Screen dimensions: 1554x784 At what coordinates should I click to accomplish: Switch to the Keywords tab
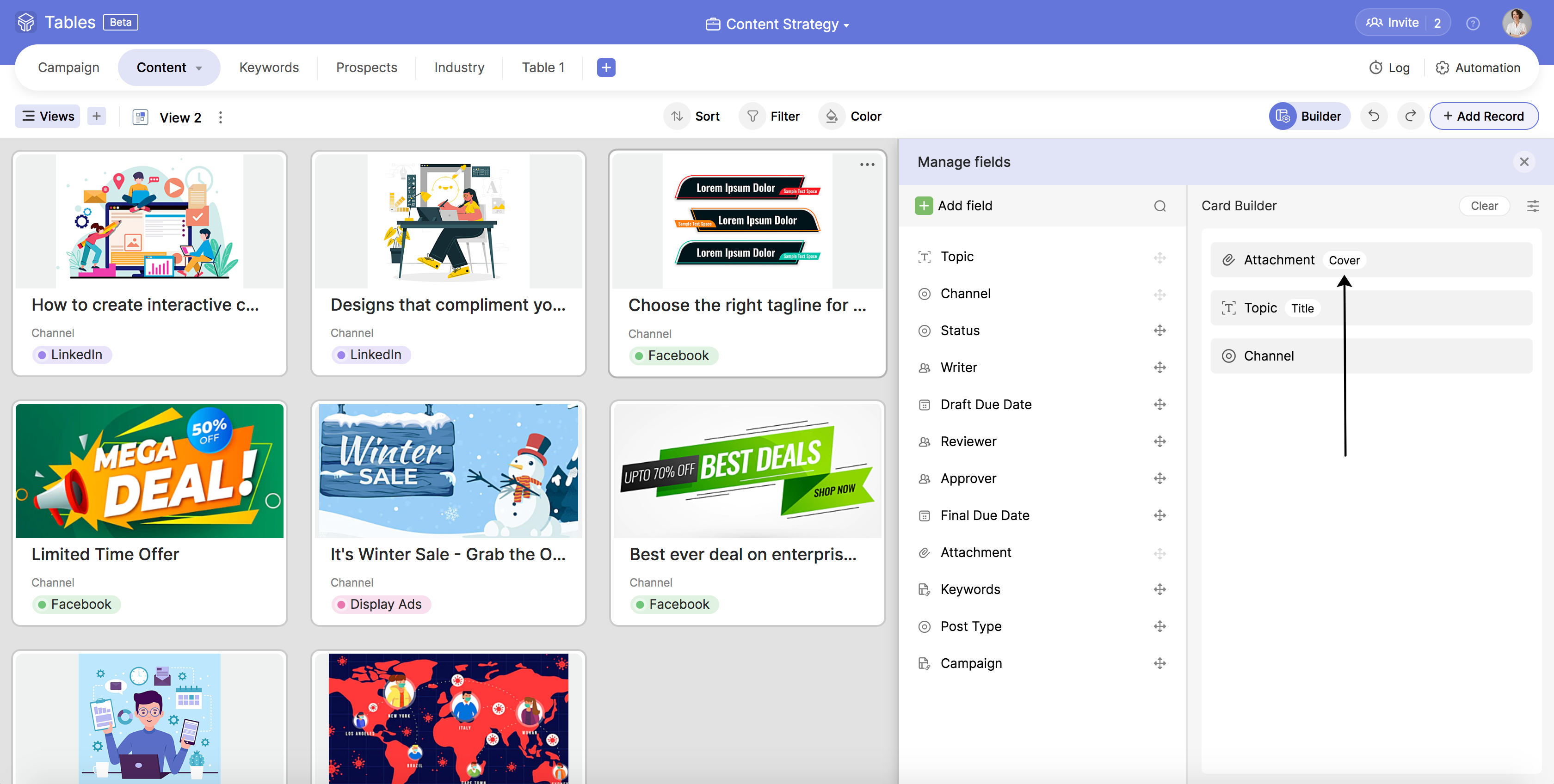click(x=269, y=67)
